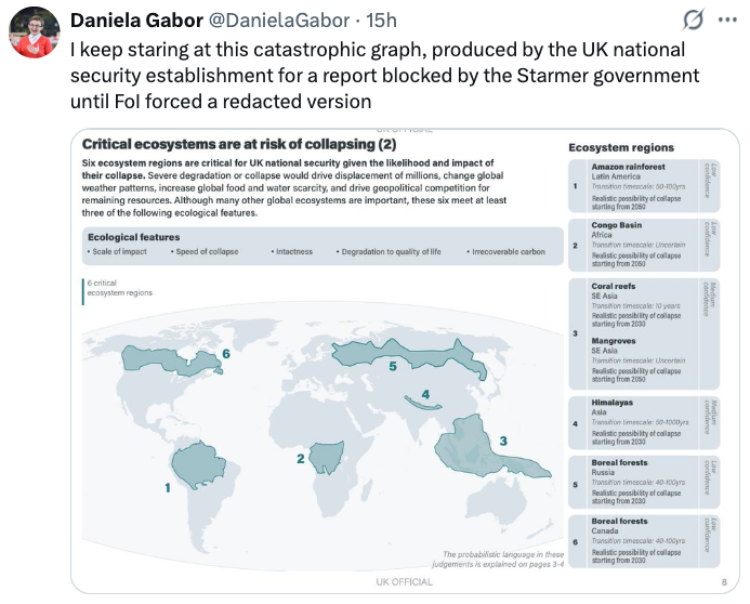Open the attached ecosystem report image

pos(405,361)
